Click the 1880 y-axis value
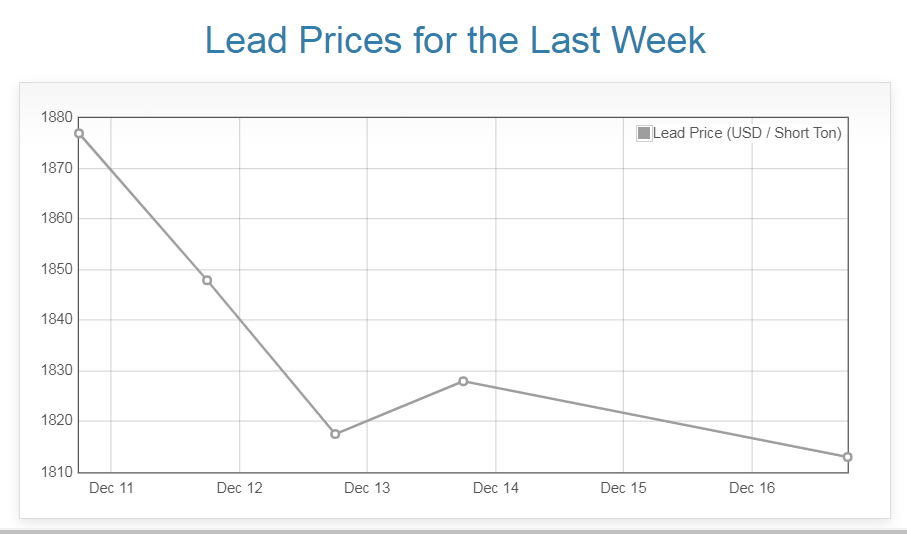This screenshot has width=907, height=534. pyautogui.click(x=56, y=117)
